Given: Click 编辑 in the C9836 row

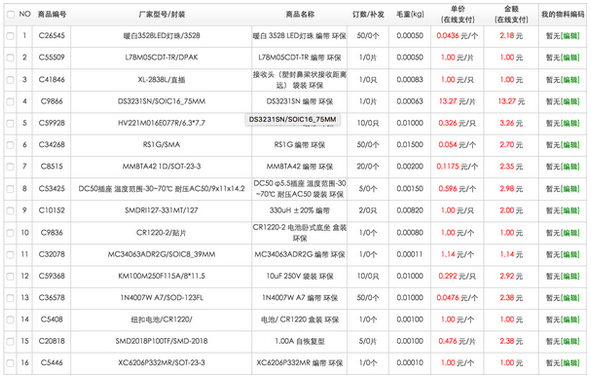Looking at the screenshot, I should click(570, 233).
